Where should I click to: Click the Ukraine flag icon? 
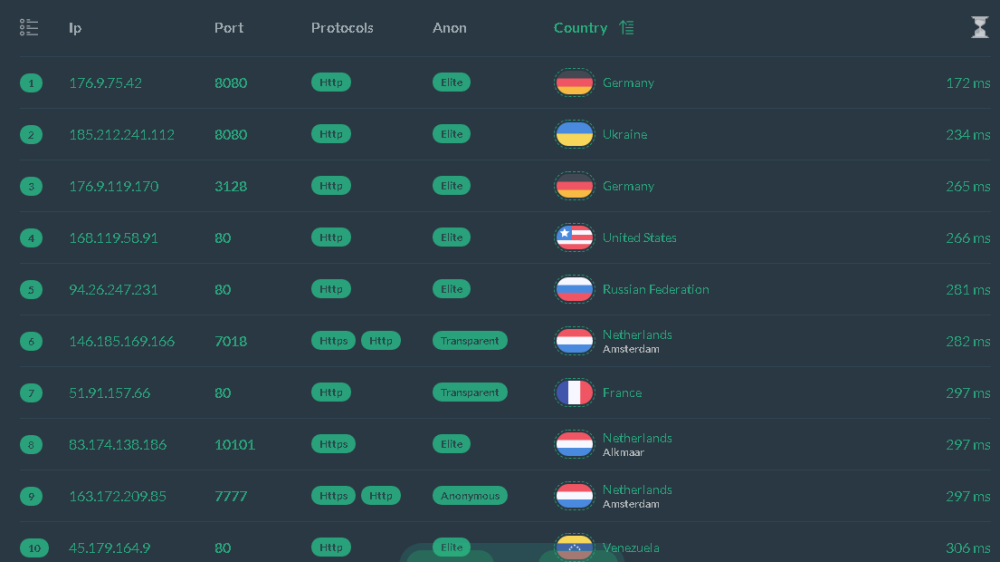(x=574, y=135)
